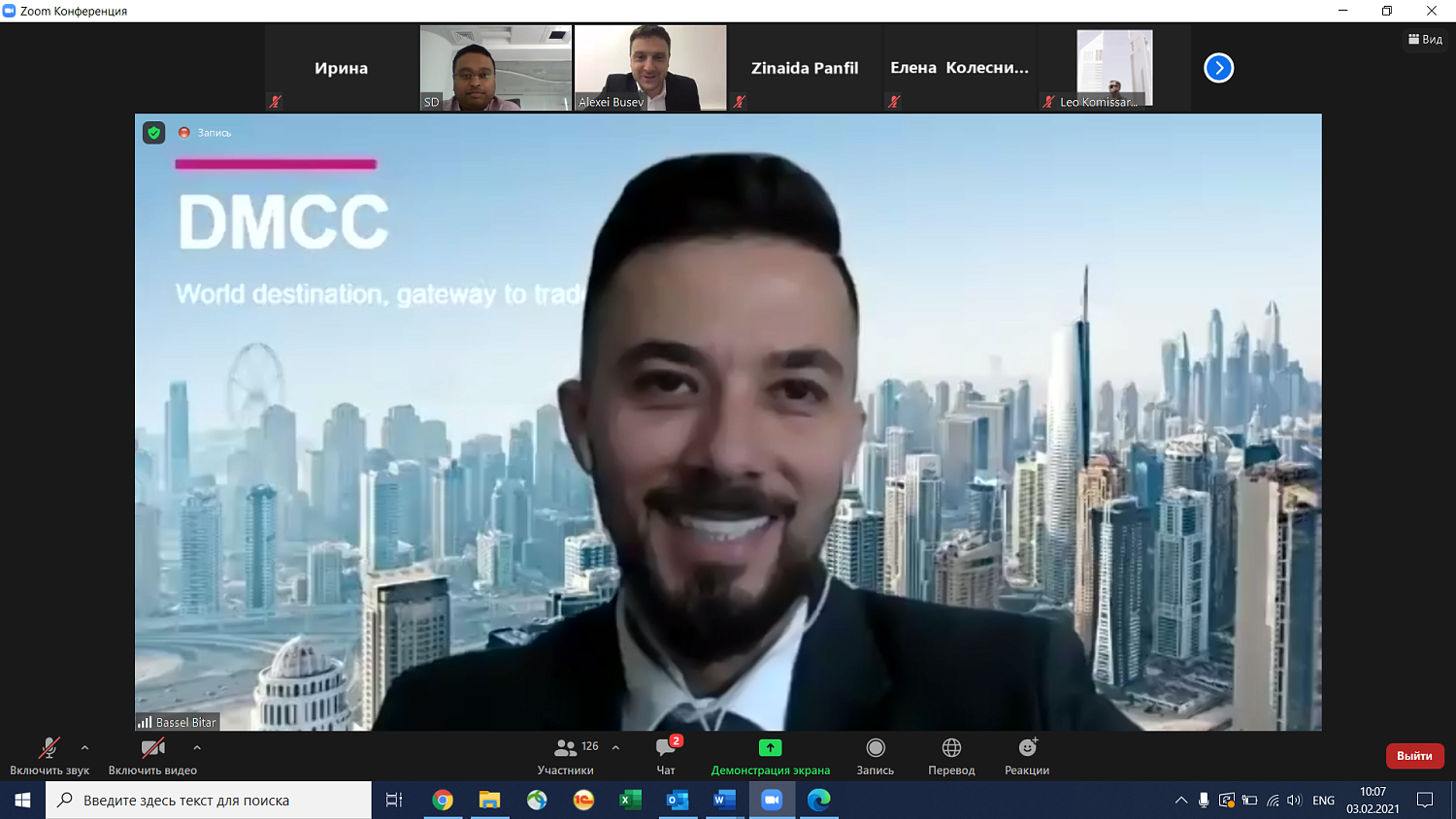The height and width of the screenshot is (819, 1456).
Task: Launch the 1C application from taskbar
Action: coord(583,800)
